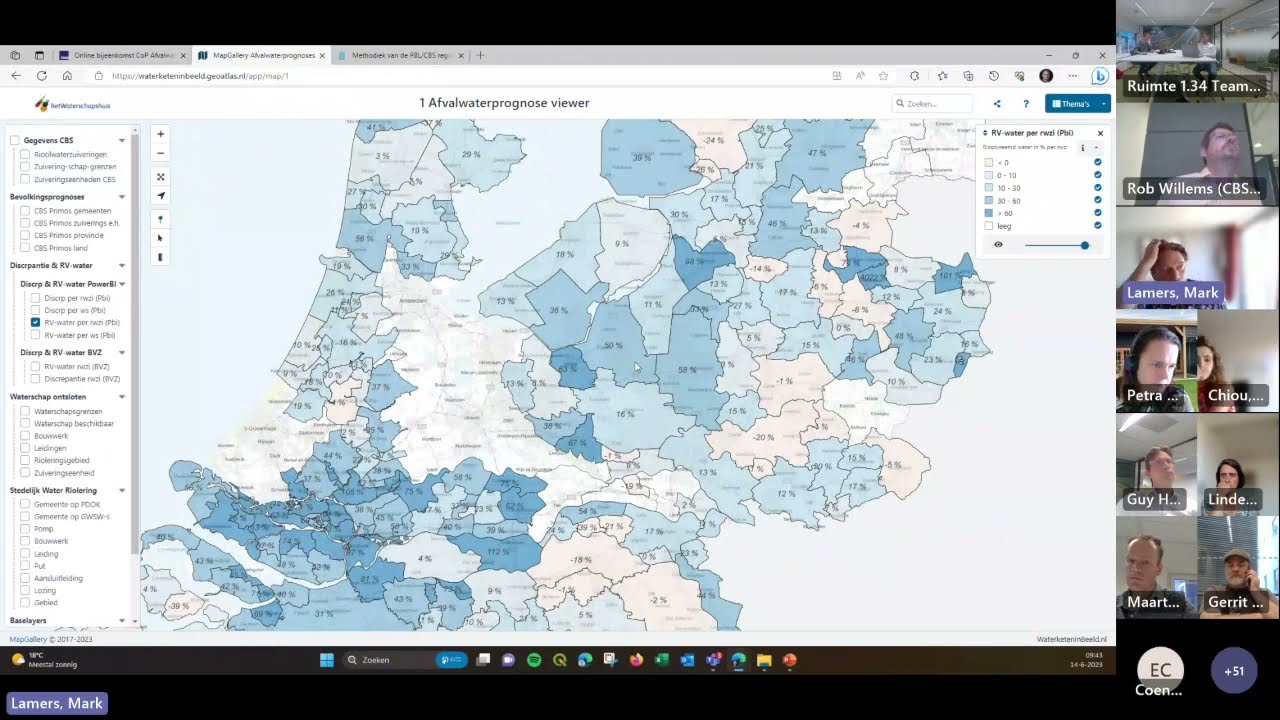Click the WaterketeninBeeld.nl footer link

pos(1071,639)
